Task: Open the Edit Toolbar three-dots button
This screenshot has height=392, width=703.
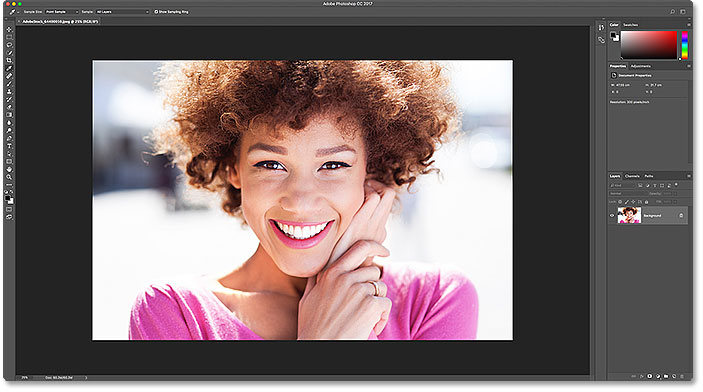Action: (x=9, y=185)
